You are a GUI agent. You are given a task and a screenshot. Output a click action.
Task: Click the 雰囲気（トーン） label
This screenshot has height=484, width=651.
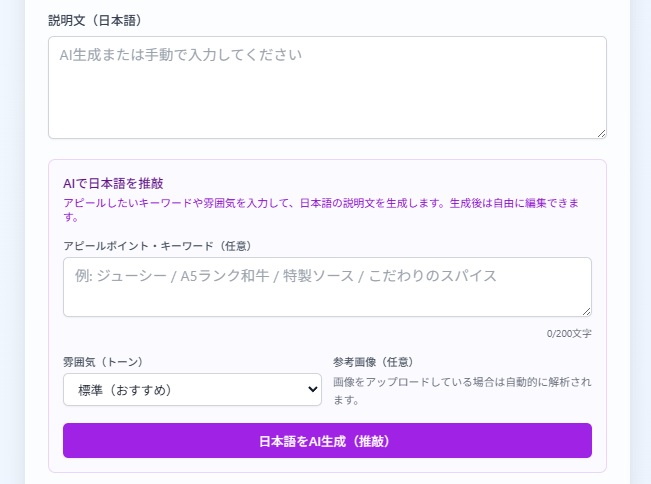coord(103,362)
